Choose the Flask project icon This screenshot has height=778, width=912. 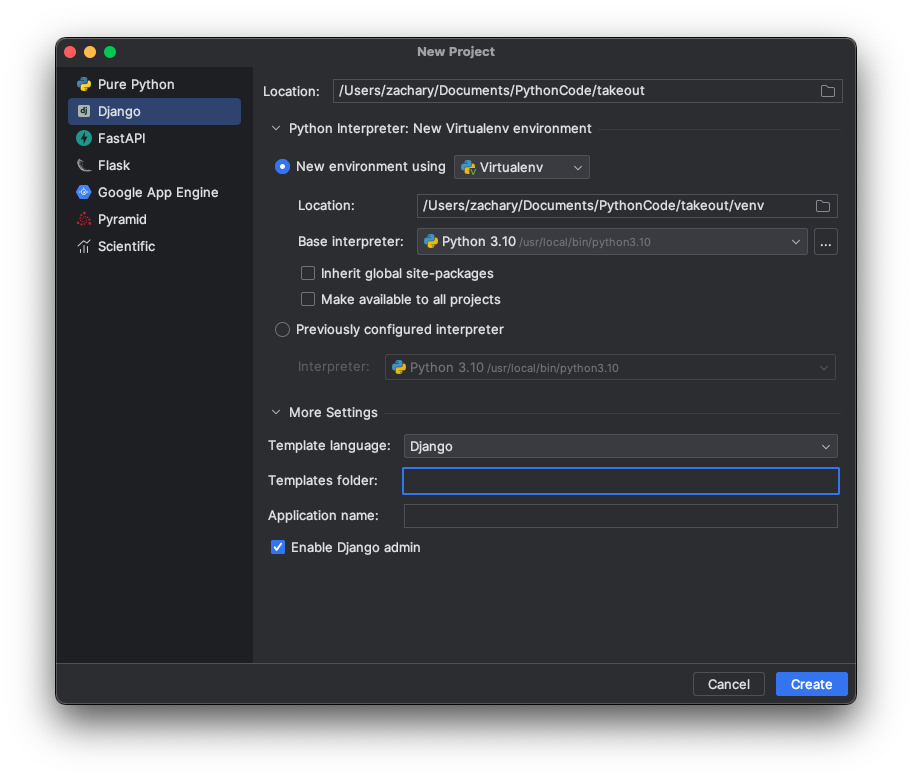[84, 166]
